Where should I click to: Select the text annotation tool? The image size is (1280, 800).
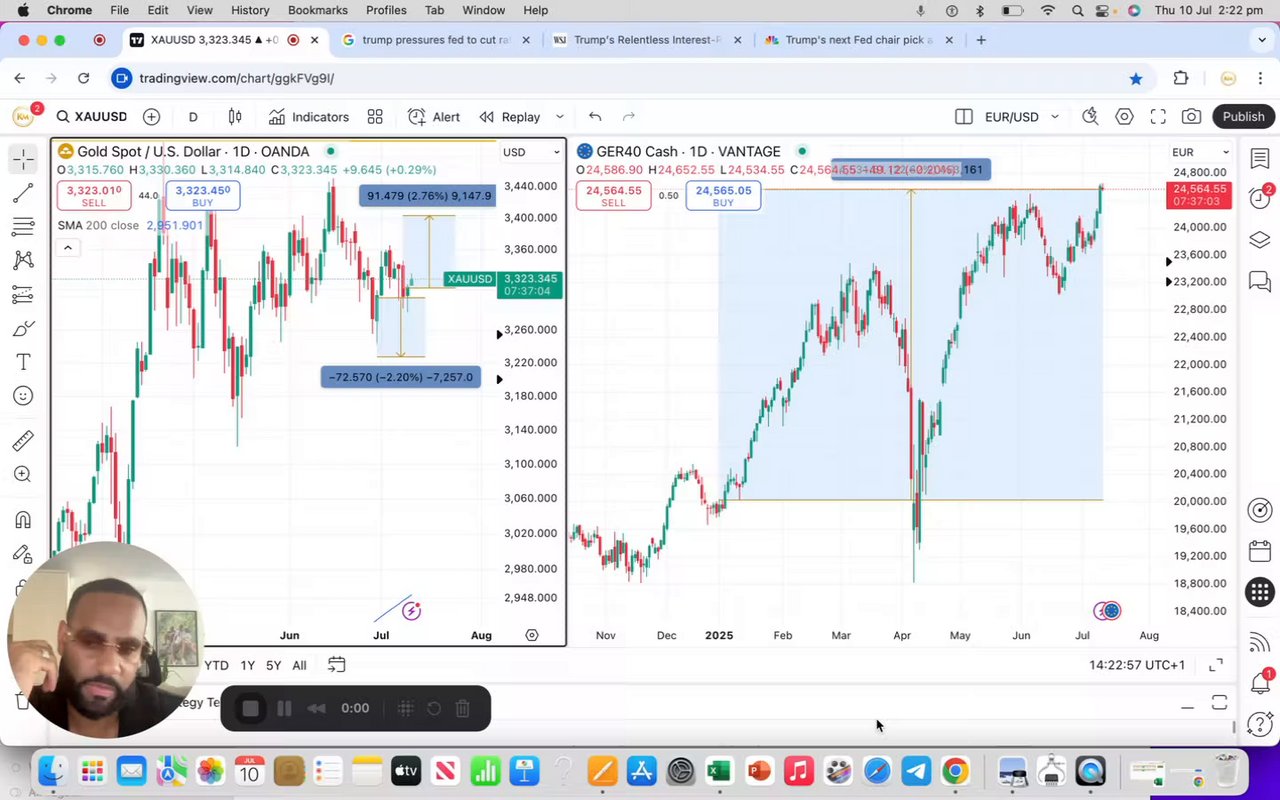(x=23, y=362)
